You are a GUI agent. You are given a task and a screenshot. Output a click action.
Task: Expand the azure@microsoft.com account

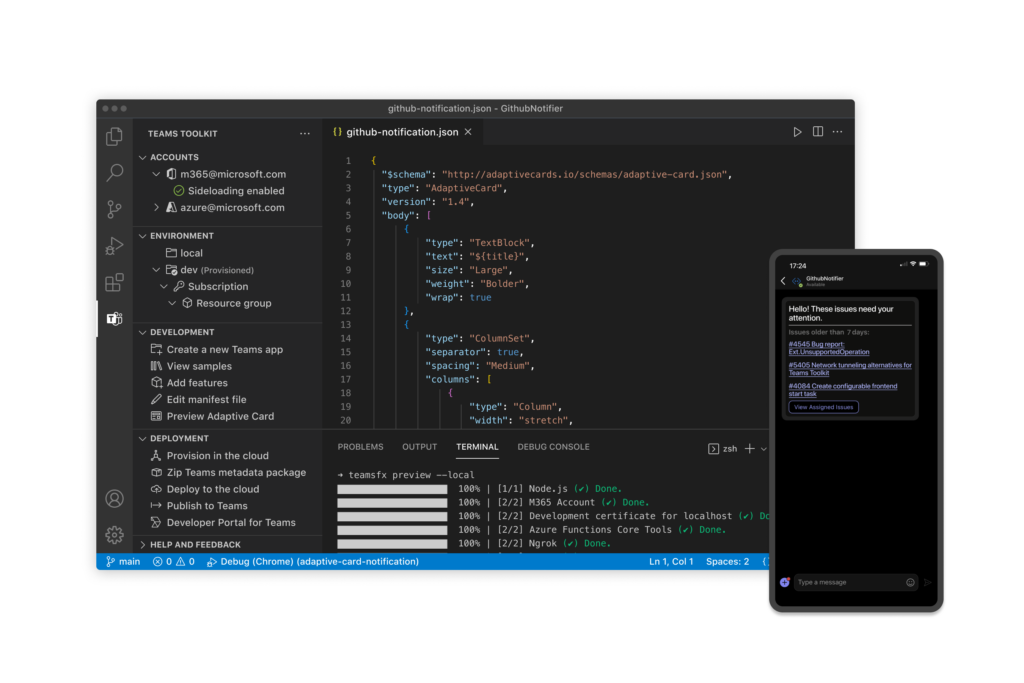coord(157,208)
